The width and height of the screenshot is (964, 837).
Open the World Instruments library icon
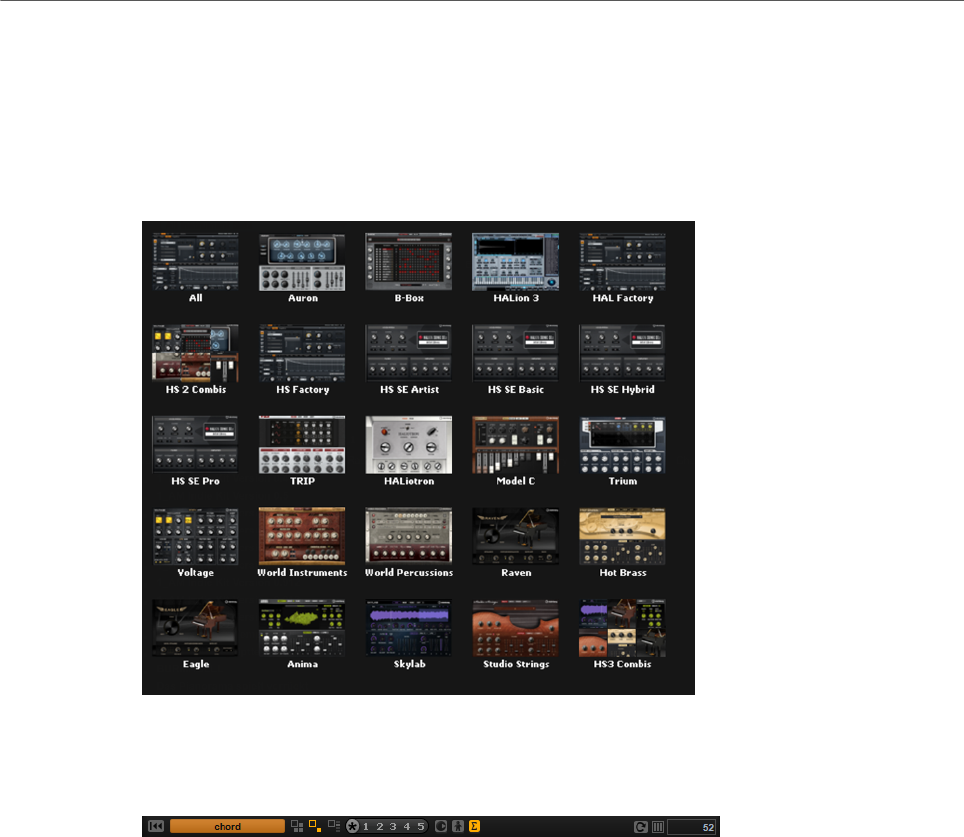pyautogui.click(x=302, y=536)
